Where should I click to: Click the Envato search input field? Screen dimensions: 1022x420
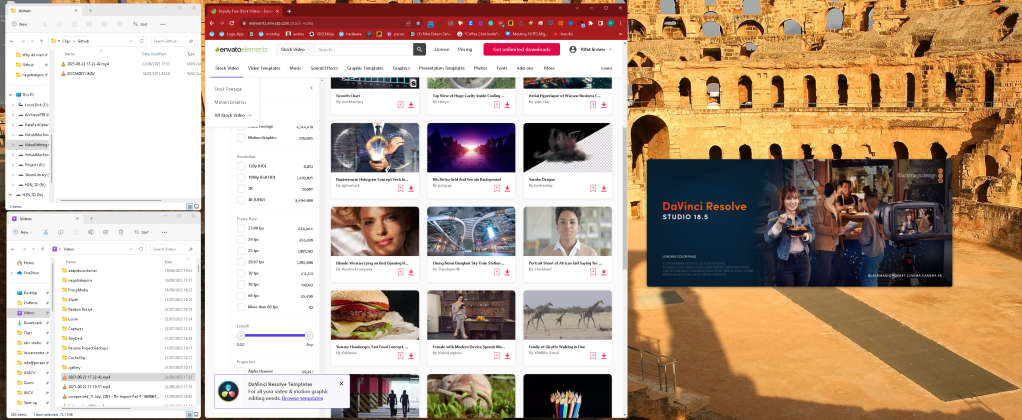click(363, 50)
